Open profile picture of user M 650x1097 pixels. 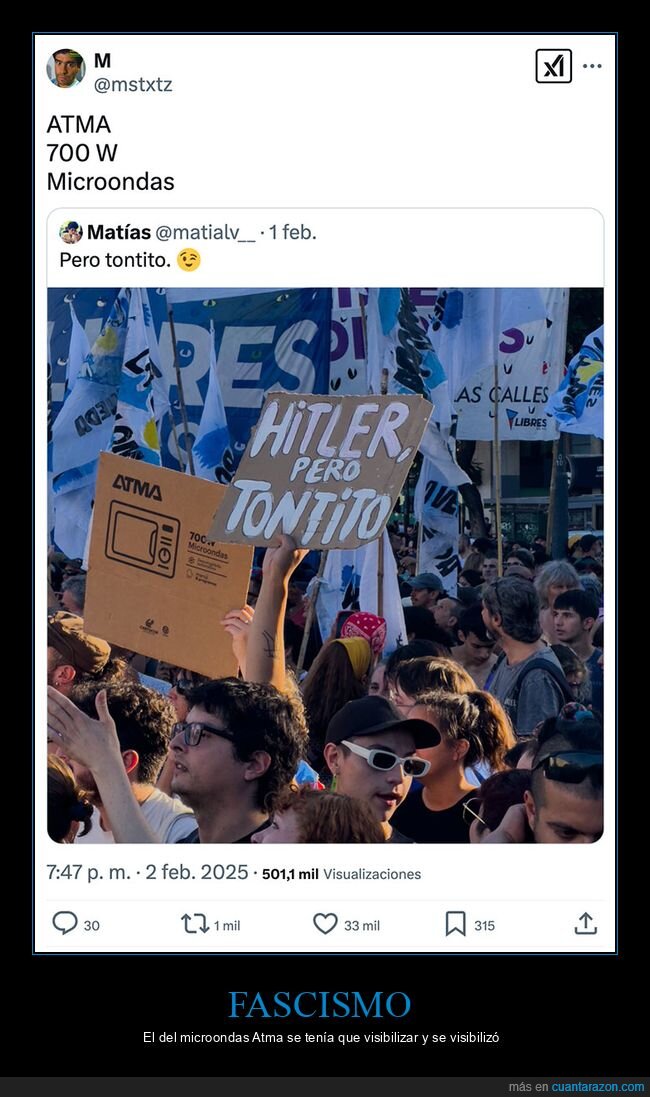(66, 69)
